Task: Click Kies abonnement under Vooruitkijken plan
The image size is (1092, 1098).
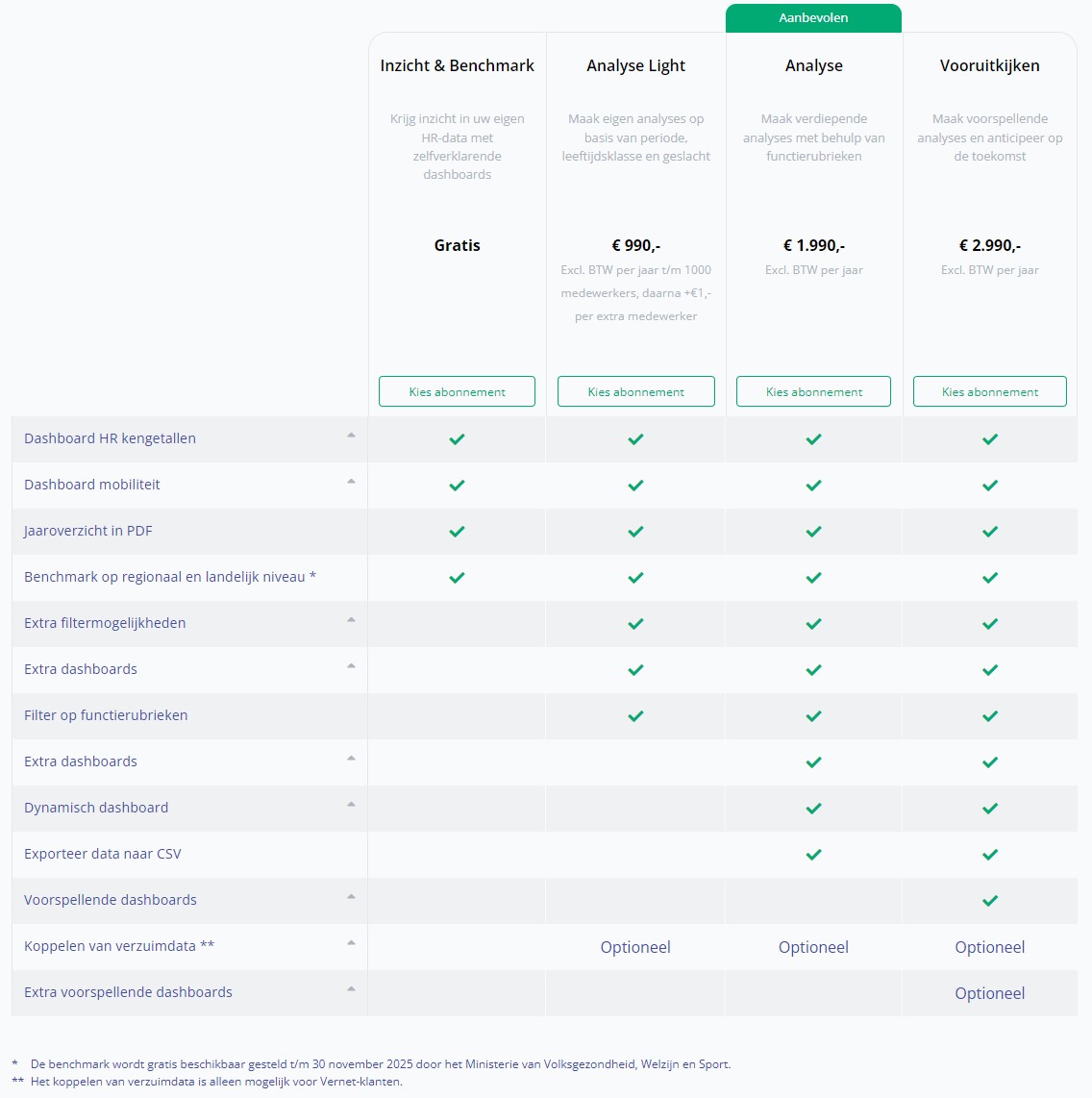Action: [x=989, y=391]
